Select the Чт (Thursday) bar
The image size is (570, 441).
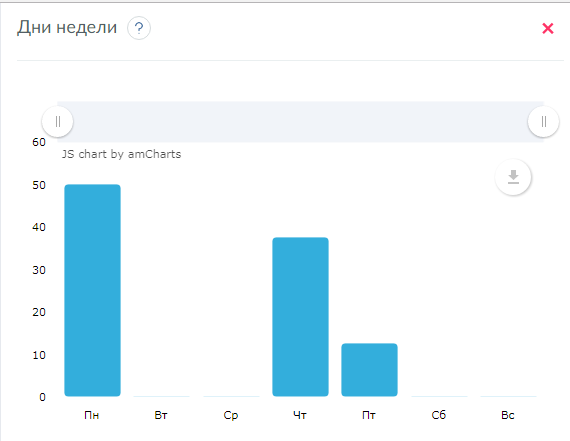point(301,317)
